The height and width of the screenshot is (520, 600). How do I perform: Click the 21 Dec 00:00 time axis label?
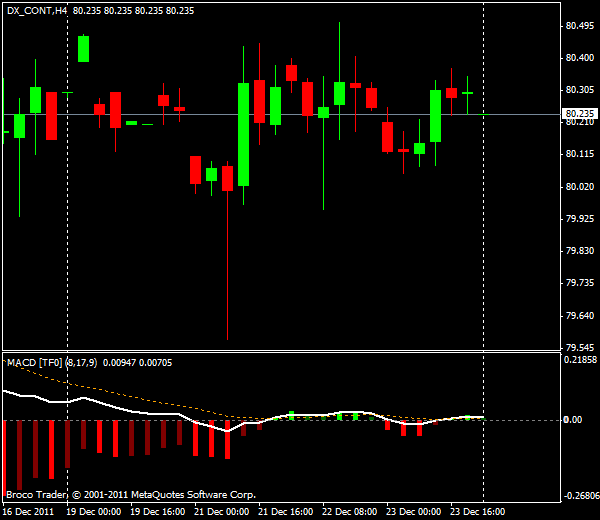(222, 512)
